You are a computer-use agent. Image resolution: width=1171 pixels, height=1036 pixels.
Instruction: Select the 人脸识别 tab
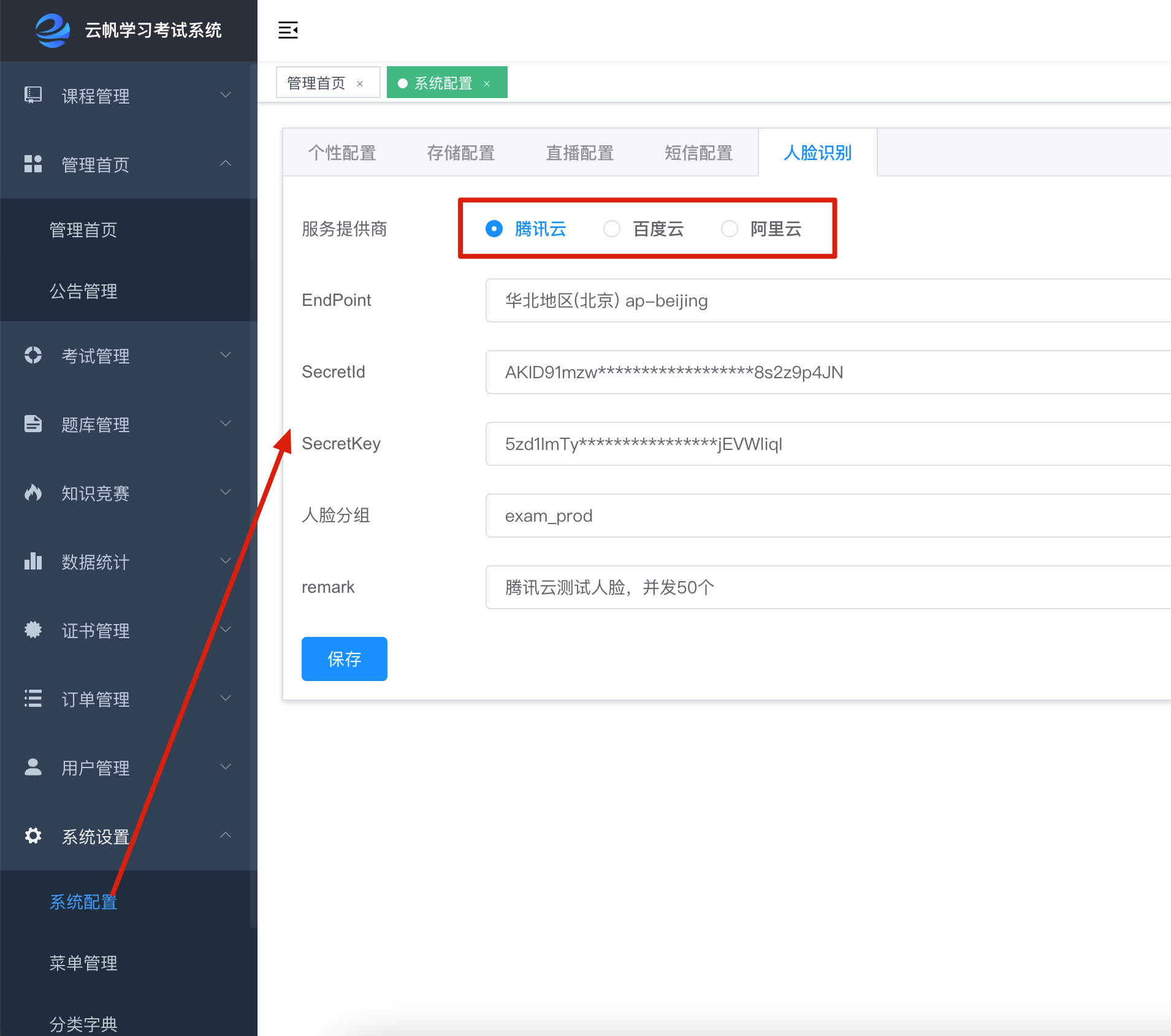tap(818, 153)
